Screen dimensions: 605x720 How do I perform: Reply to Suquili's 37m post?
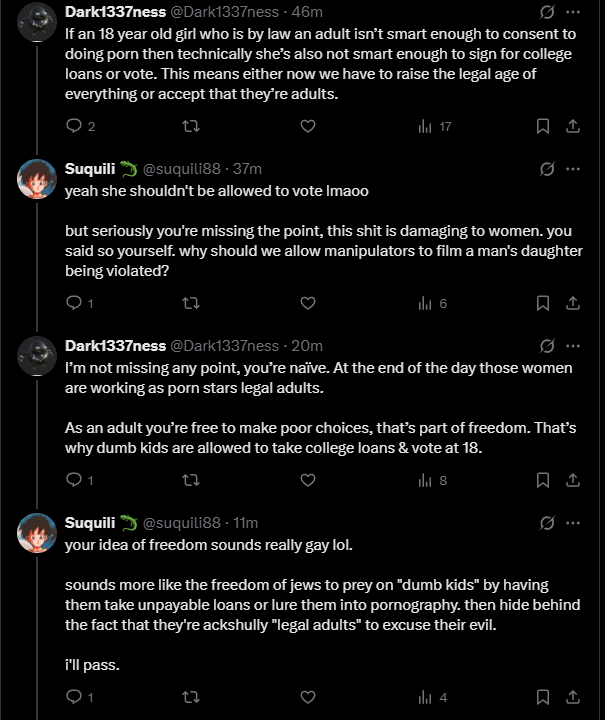click(74, 303)
